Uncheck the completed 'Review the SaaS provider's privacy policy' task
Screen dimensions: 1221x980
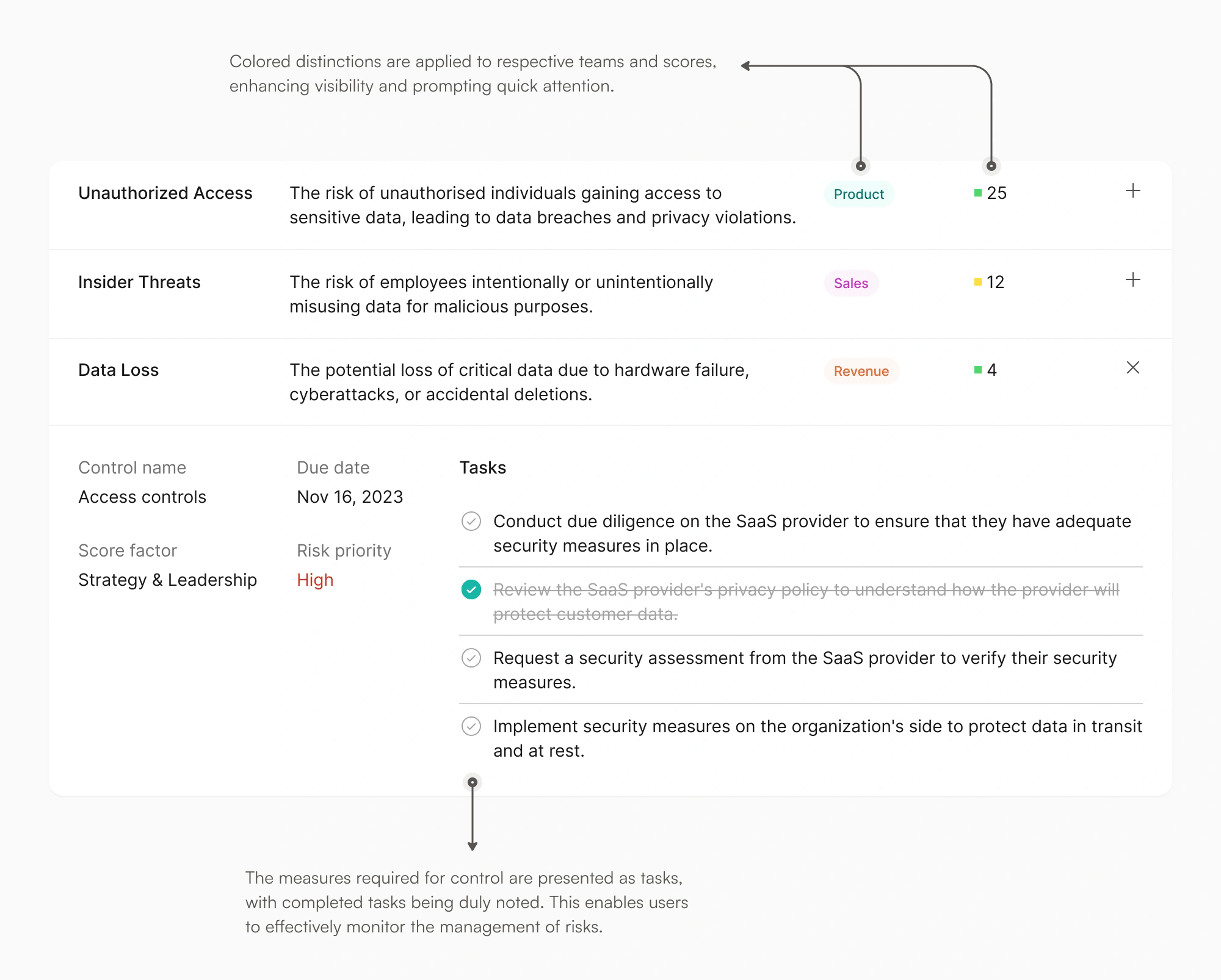471,589
